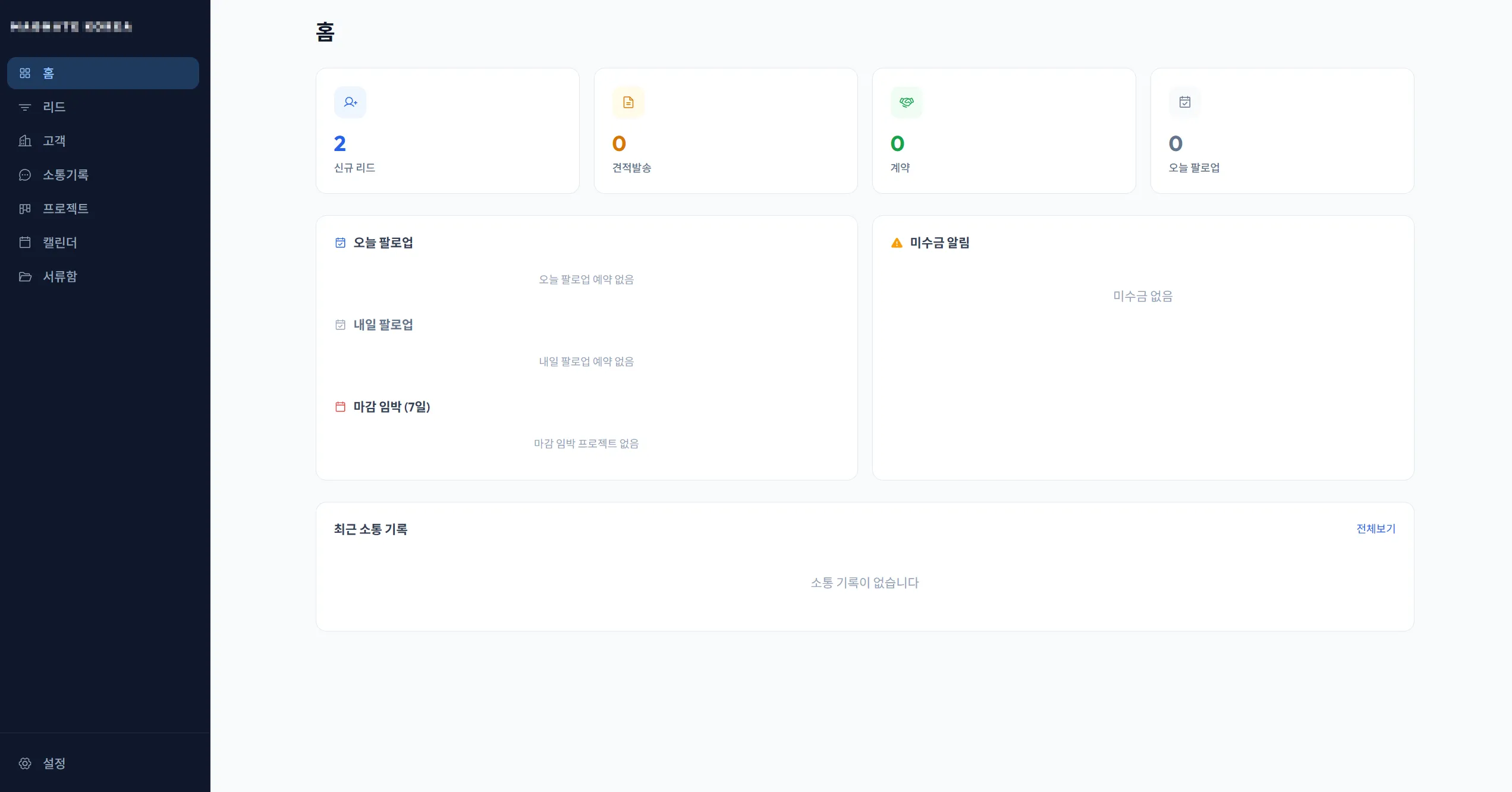Click the new lead user-plus icon
Viewport: 1512px width, 792px height.
tap(350, 102)
